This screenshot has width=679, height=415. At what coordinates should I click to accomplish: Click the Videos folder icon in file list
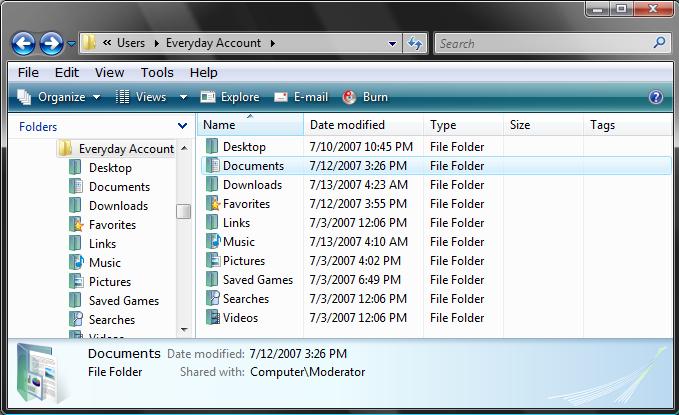pos(212,318)
